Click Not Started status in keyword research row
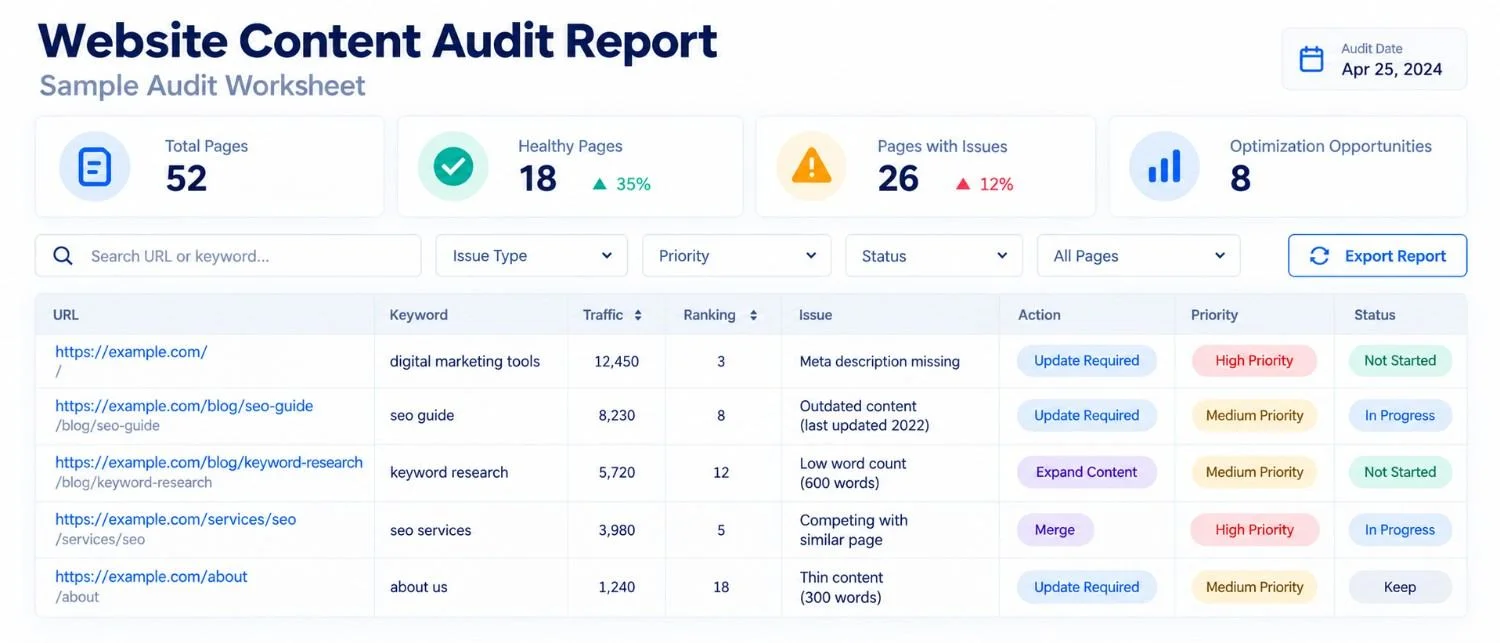 1400,472
